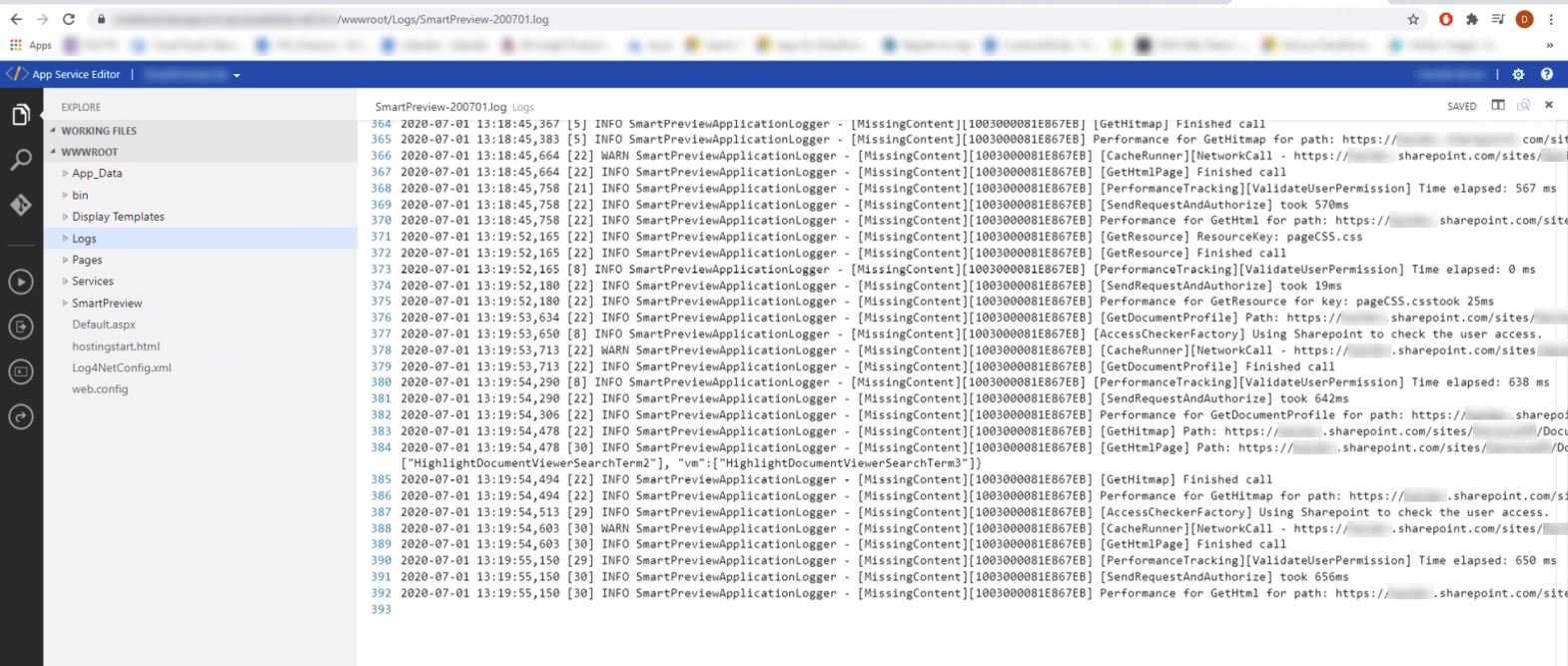This screenshot has height=666, width=1568.
Task: Expand the App_Data folder
Action: pos(97,173)
